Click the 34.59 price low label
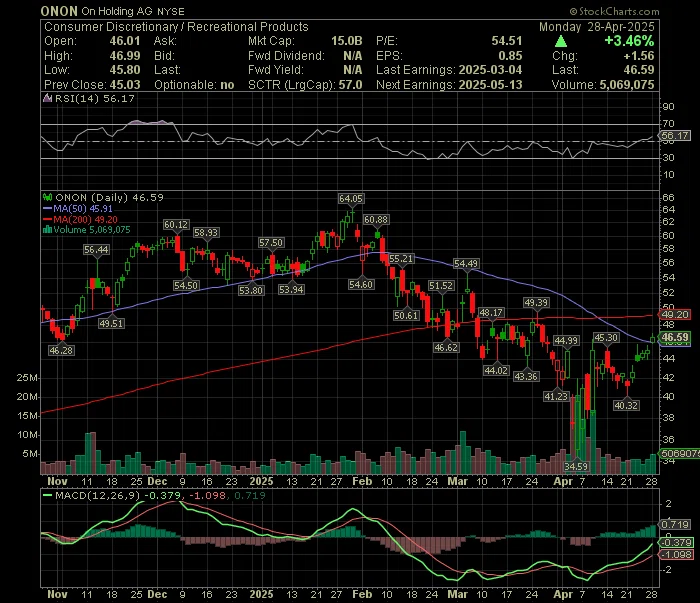This screenshot has height=603, width=700. (x=576, y=466)
